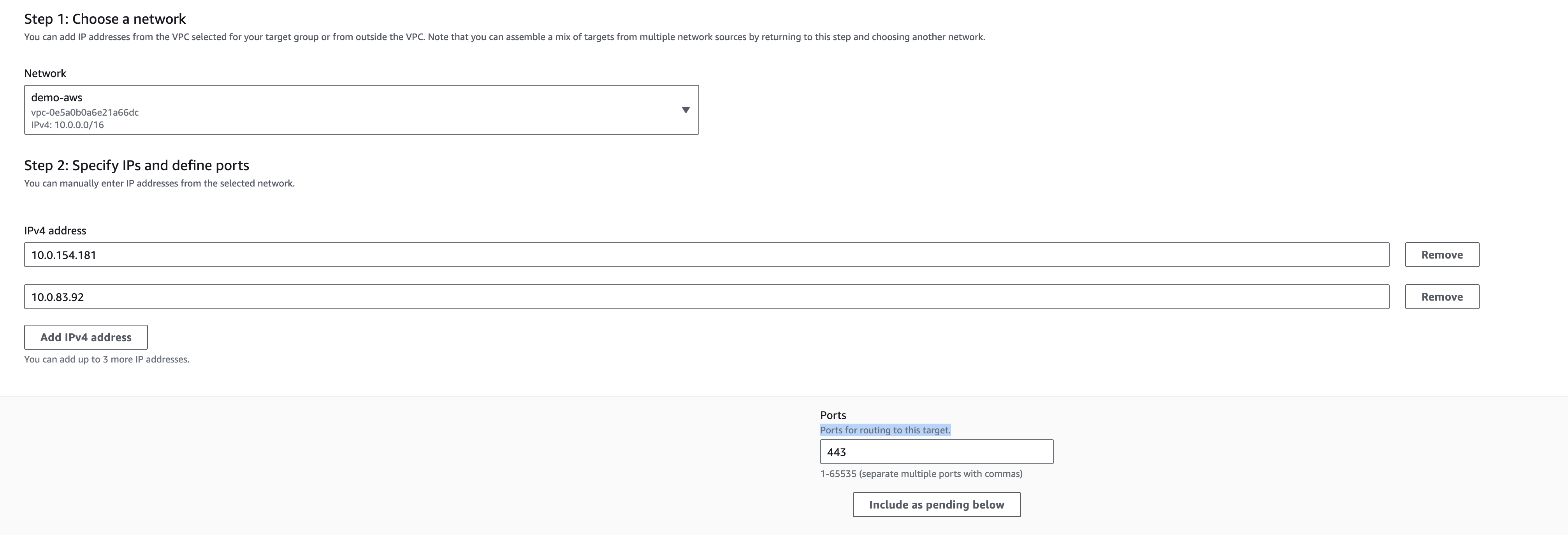Click the Step 1: Choose a network heading
Viewport: 1568px width, 535px height.
(x=105, y=19)
